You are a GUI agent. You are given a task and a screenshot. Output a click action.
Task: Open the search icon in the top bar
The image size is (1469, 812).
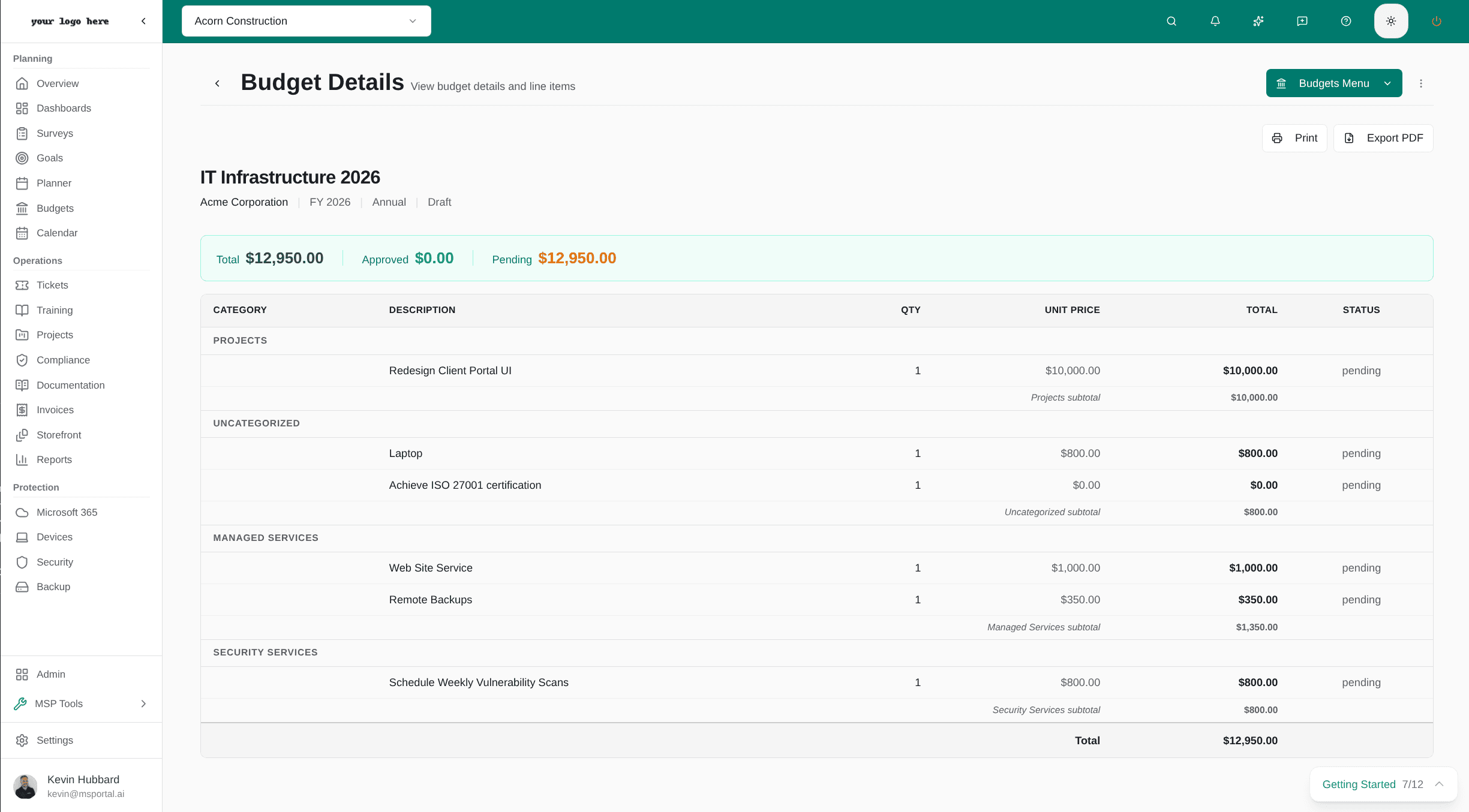tap(1171, 21)
